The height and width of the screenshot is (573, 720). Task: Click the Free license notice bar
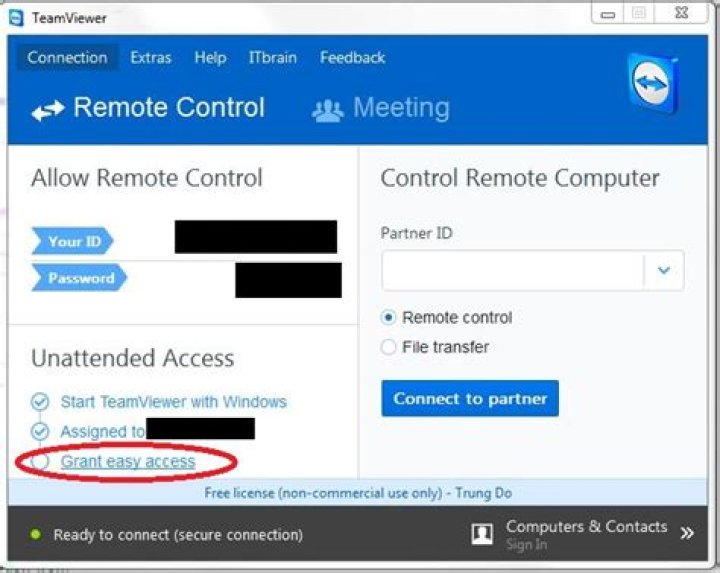(x=358, y=493)
